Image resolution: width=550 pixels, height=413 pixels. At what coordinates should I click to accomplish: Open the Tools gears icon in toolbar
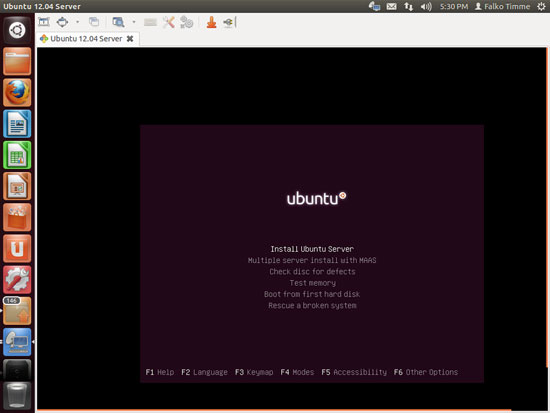pyautogui.click(x=186, y=22)
